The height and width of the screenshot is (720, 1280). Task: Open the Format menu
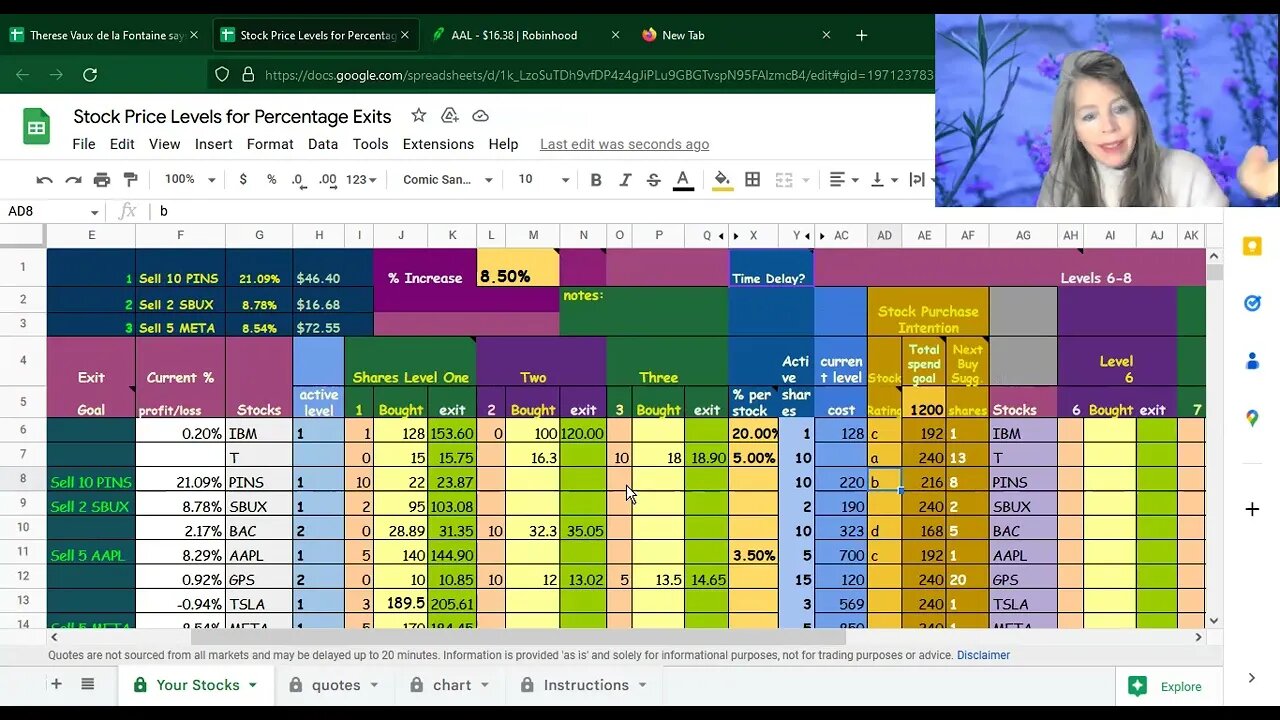(270, 144)
